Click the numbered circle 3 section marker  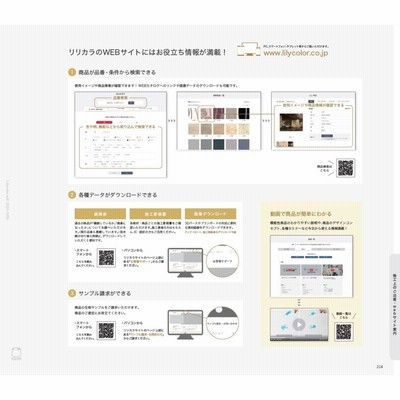[x=72, y=293]
